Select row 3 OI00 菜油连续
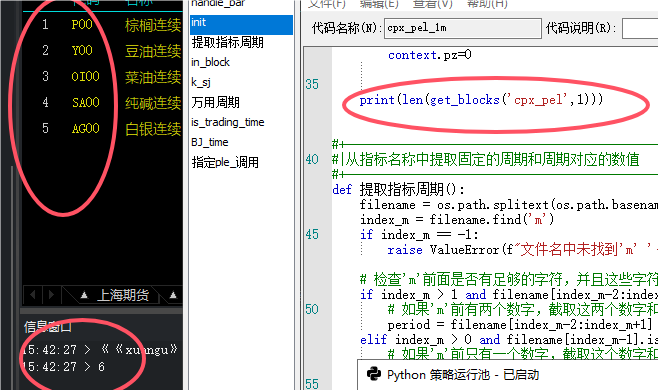 coord(103,77)
